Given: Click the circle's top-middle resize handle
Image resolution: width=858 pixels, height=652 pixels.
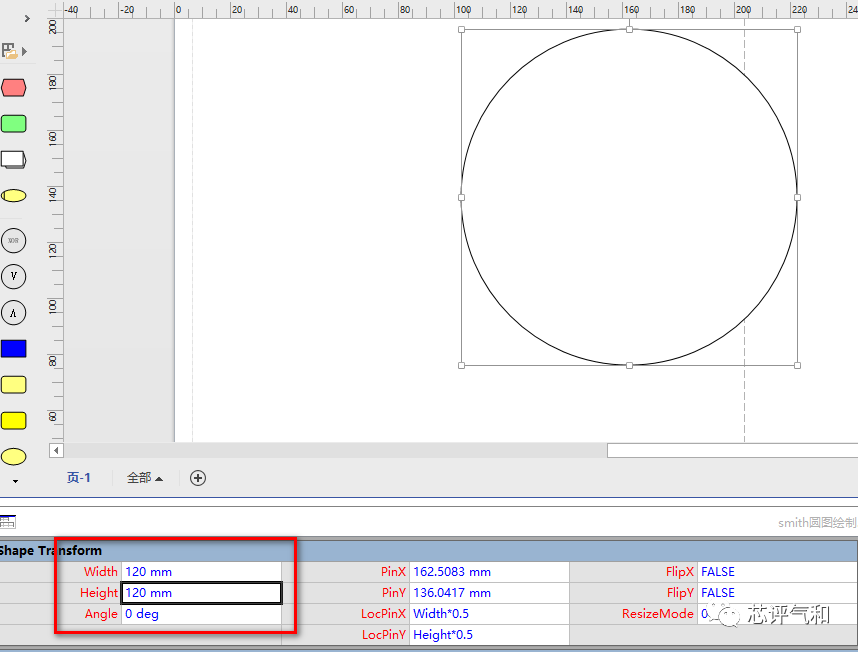Looking at the screenshot, I should point(629,30).
